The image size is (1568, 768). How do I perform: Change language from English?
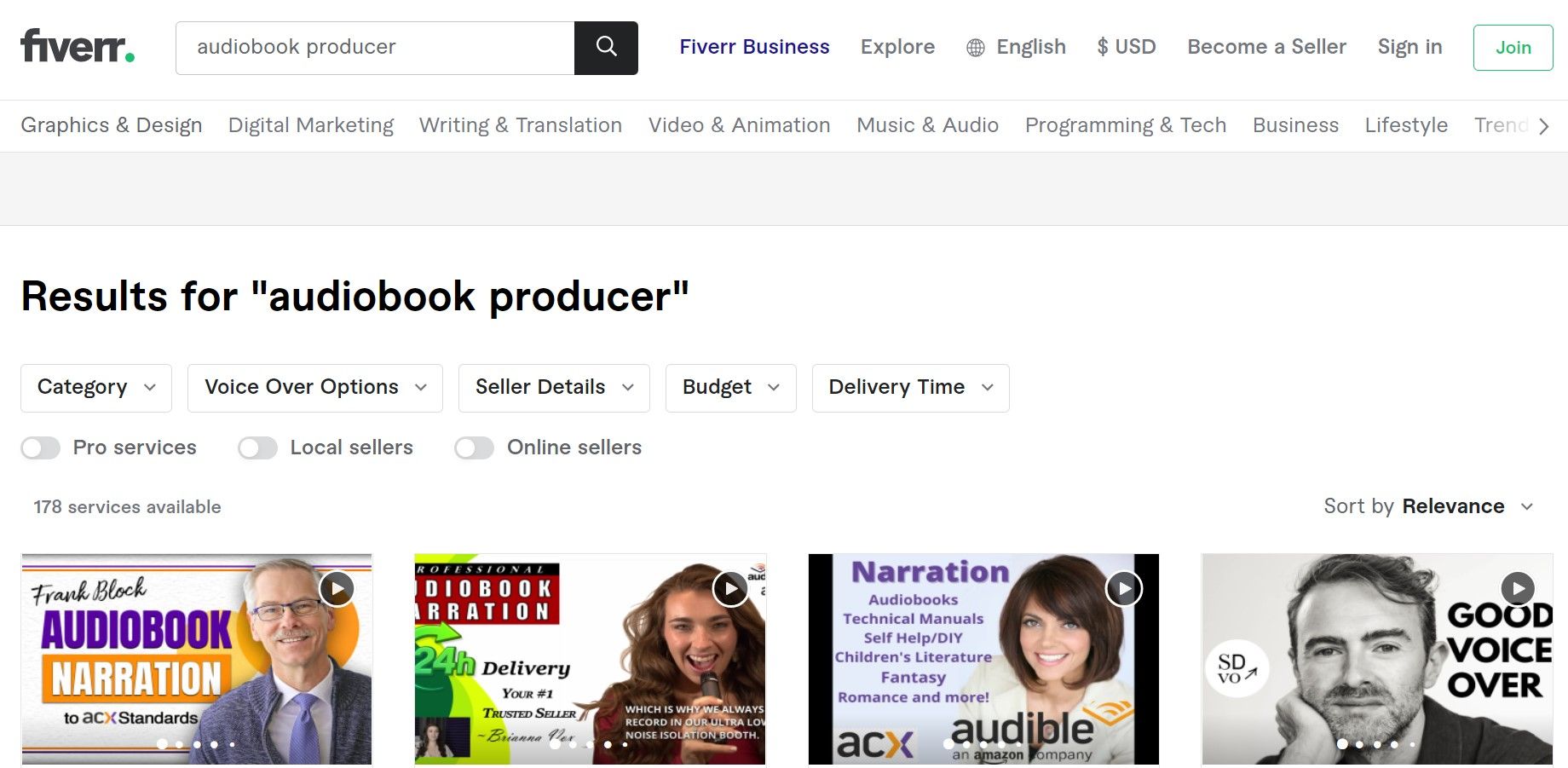click(x=1016, y=47)
